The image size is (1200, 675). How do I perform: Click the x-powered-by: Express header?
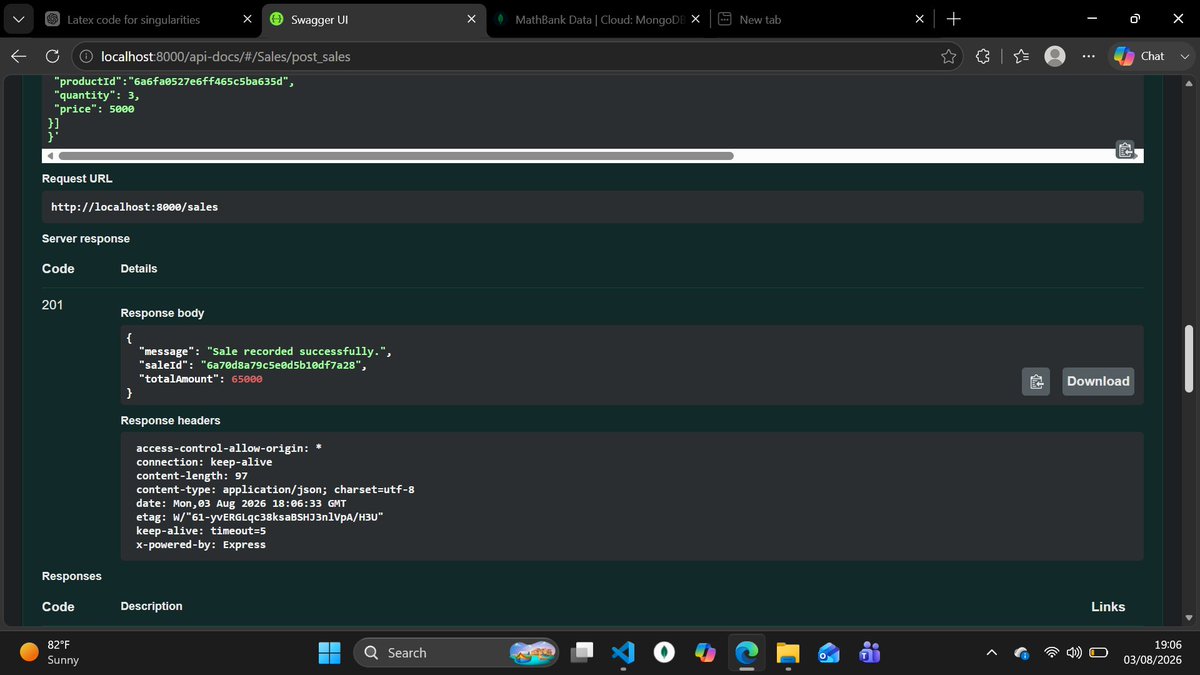point(201,545)
